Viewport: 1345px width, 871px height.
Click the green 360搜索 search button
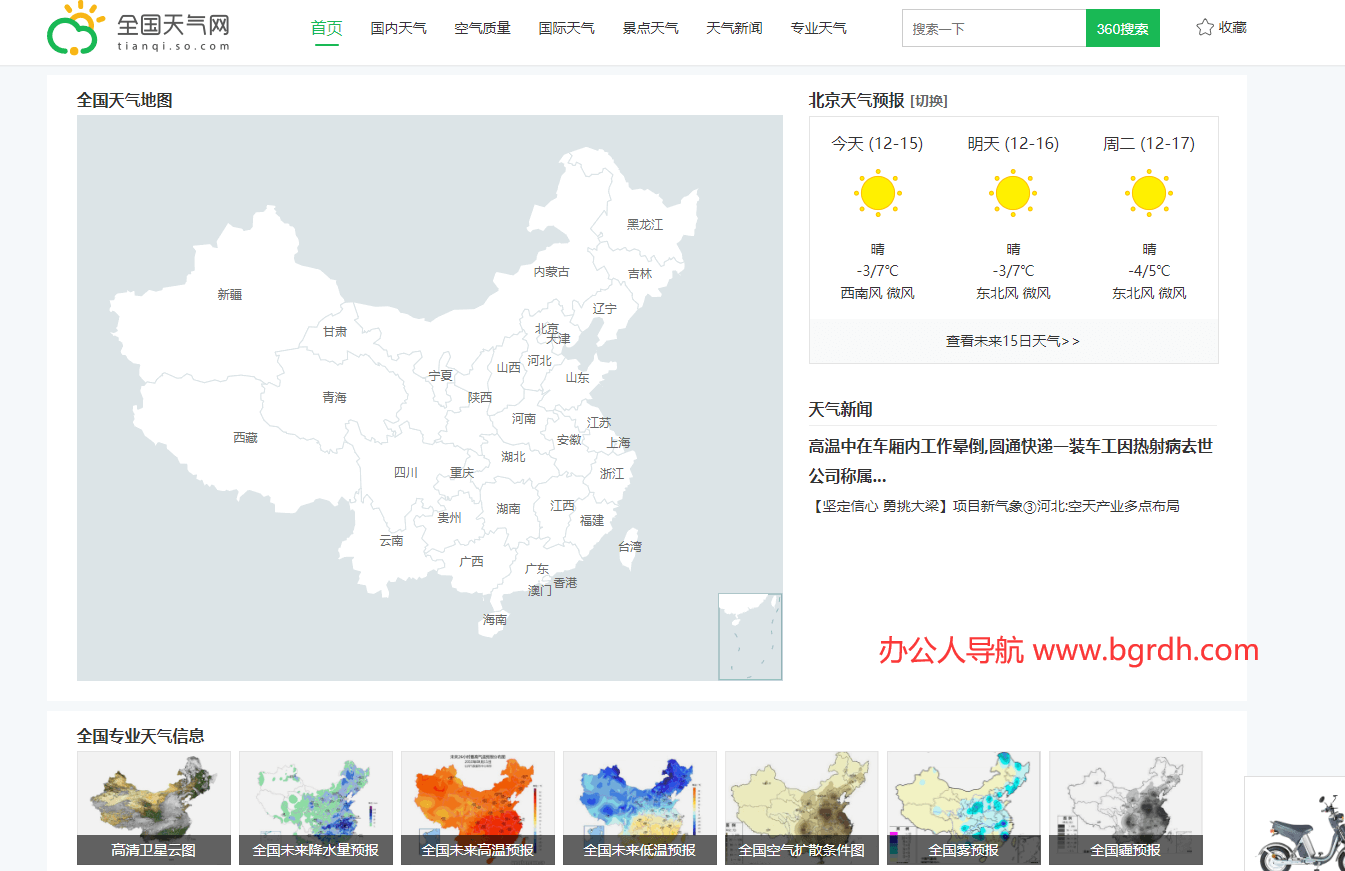pyautogui.click(x=1122, y=28)
